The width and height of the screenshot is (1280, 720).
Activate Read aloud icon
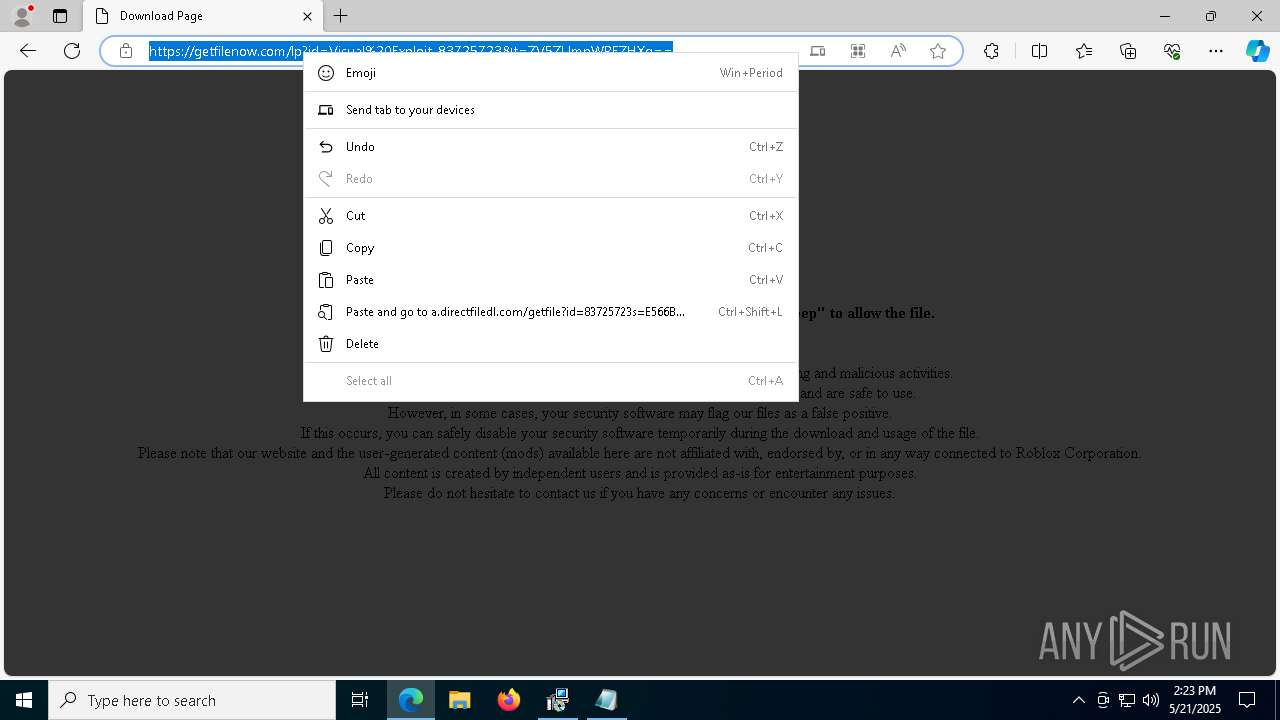898,51
